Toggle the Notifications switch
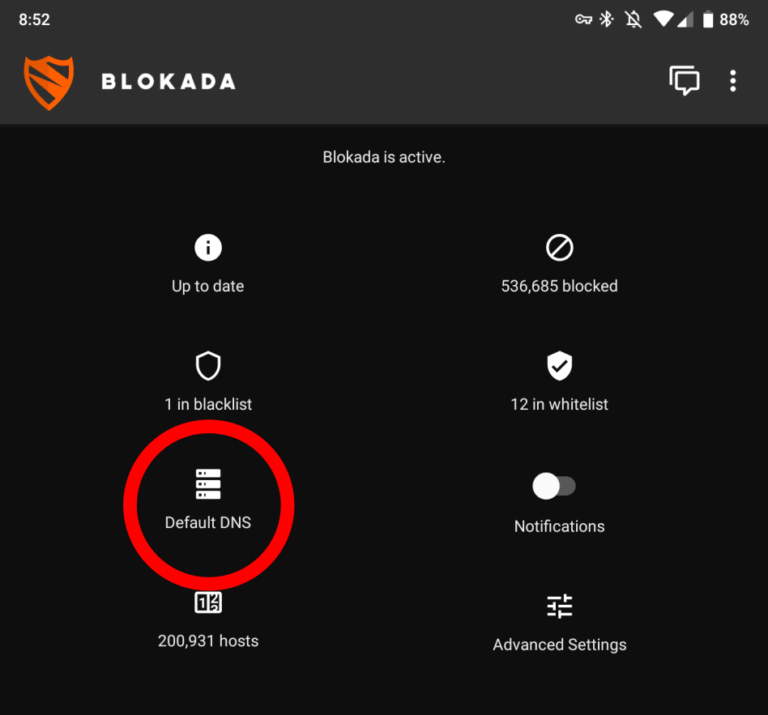Viewport: 768px width, 715px height. [x=554, y=487]
